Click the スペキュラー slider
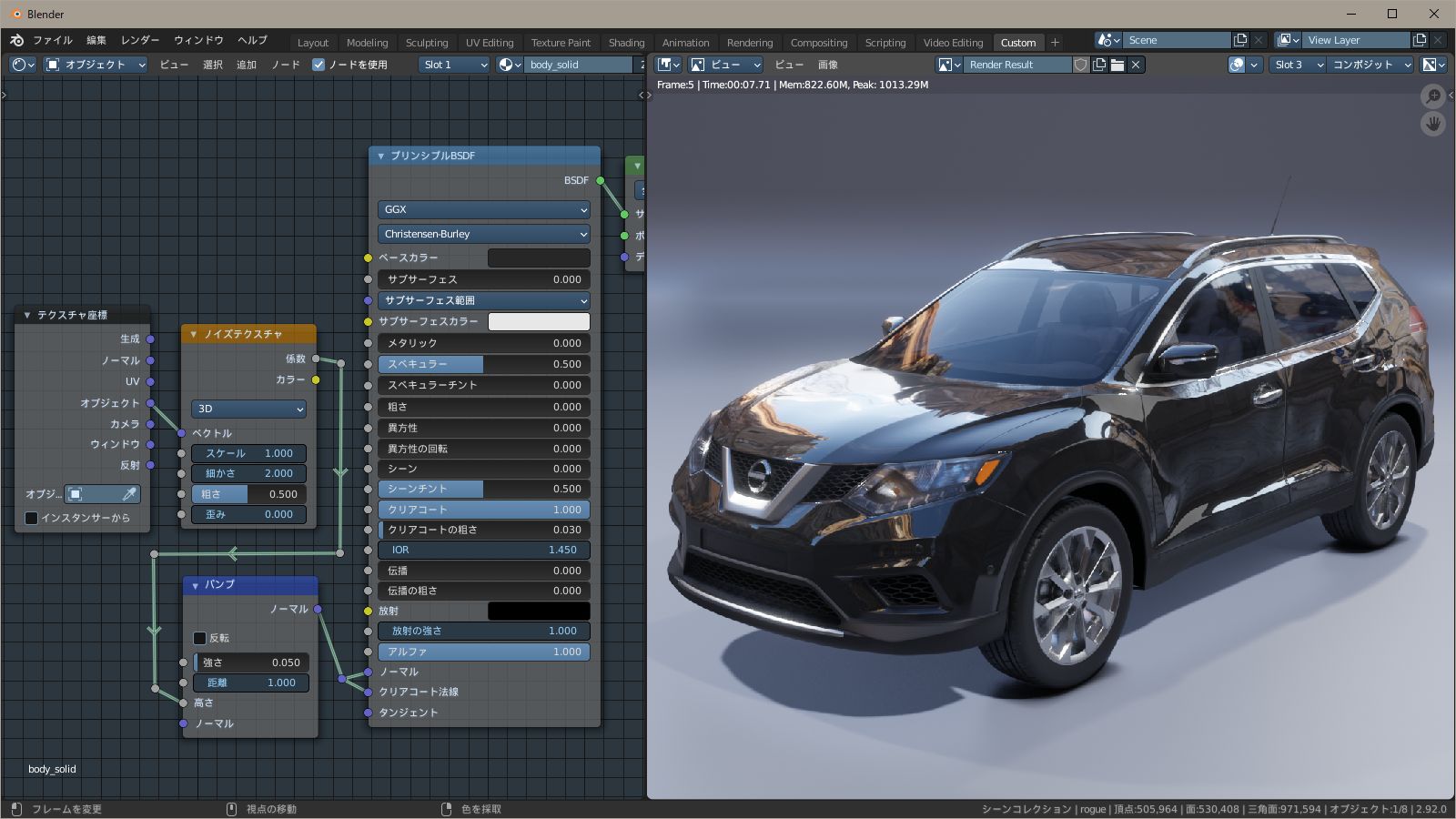1456x819 pixels. click(x=484, y=364)
